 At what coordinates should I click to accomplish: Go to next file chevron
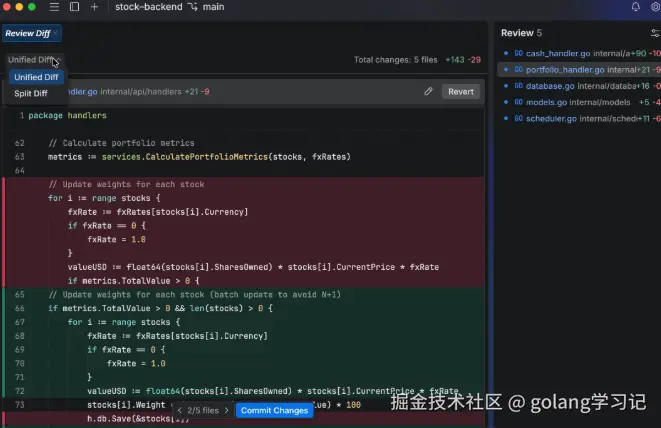click(226, 410)
